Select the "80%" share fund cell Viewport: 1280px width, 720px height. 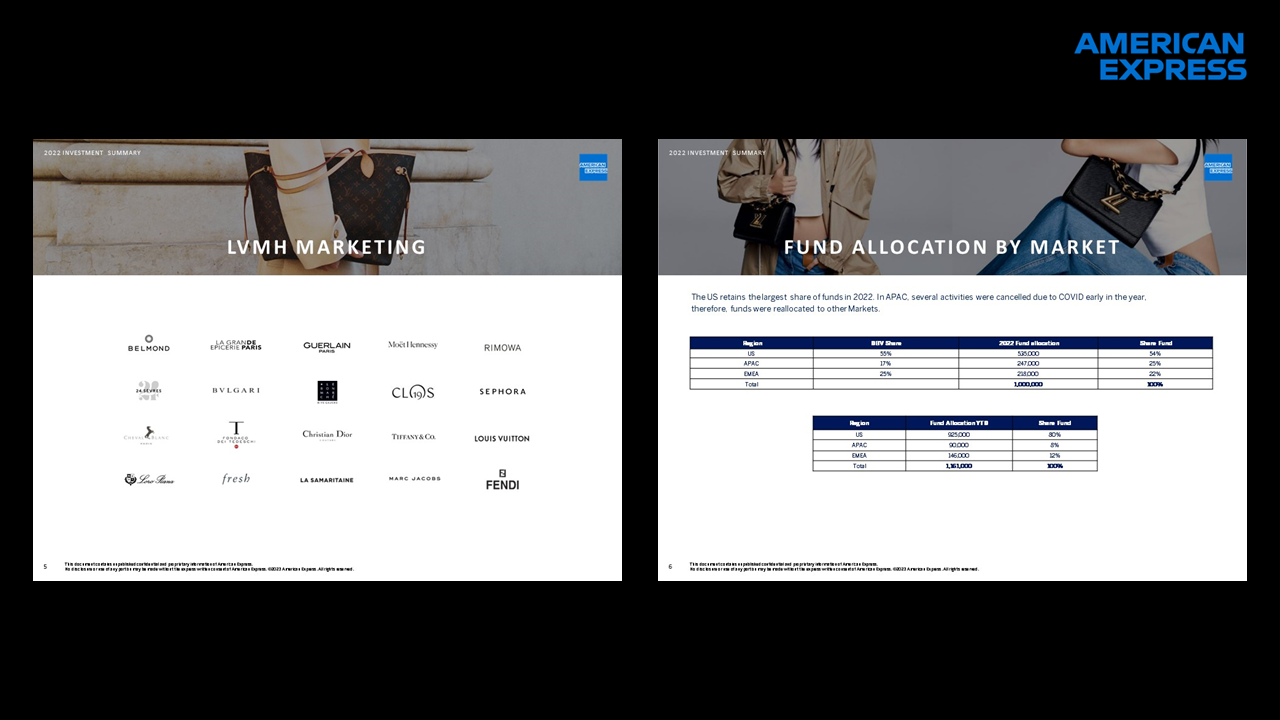point(1055,435)
